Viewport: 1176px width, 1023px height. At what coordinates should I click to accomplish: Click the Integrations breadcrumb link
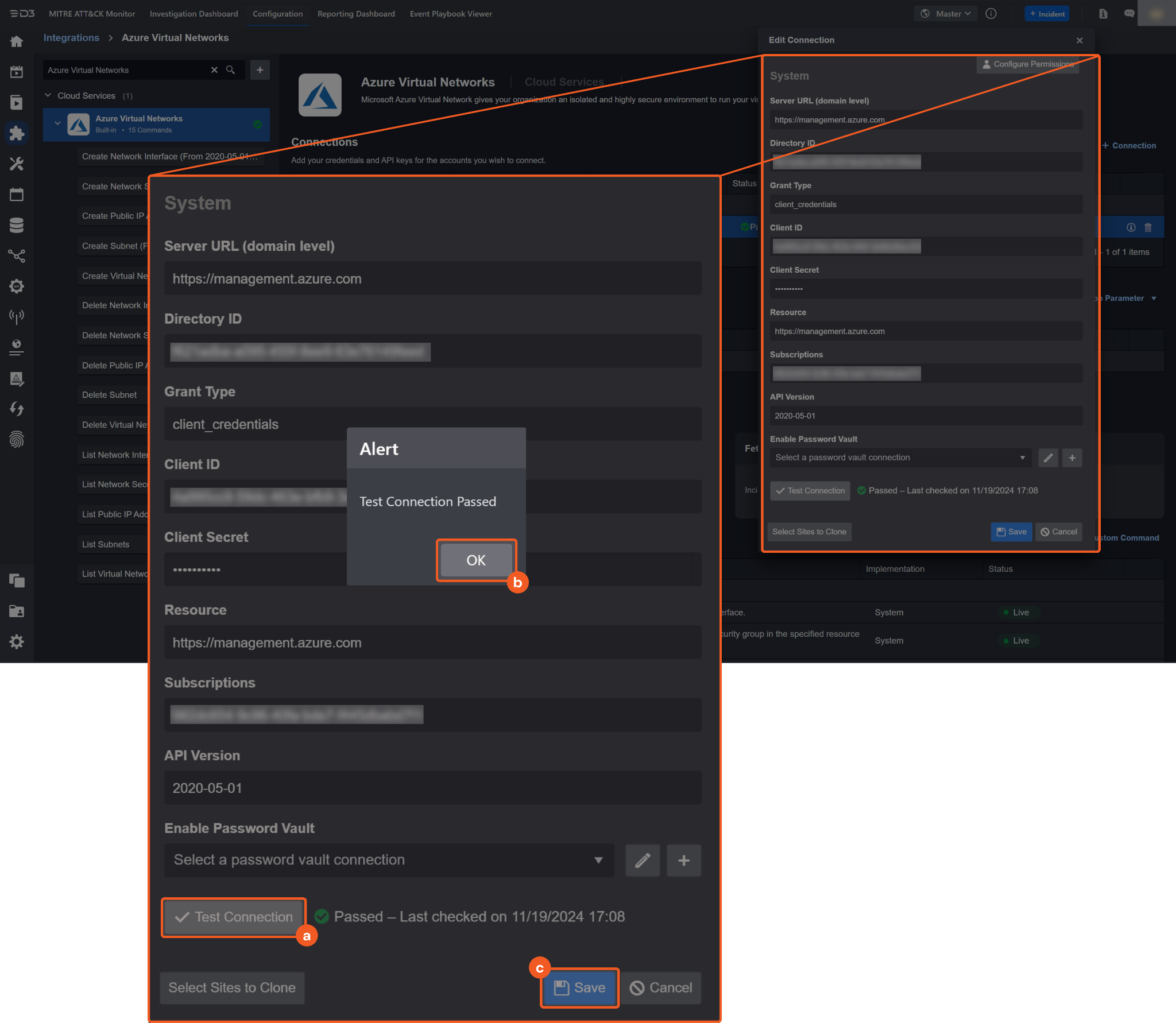(x=71, y=38)
